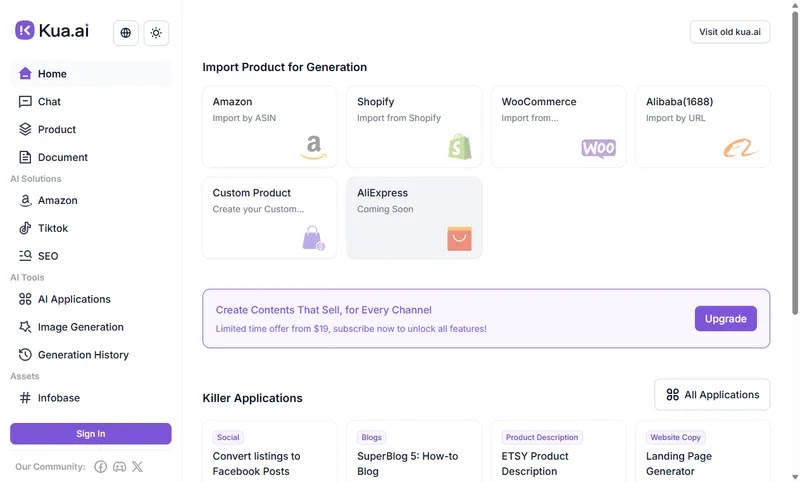Click the Shopify bag logo
This screenshot has width=800, height=482.
coord(460,147)
